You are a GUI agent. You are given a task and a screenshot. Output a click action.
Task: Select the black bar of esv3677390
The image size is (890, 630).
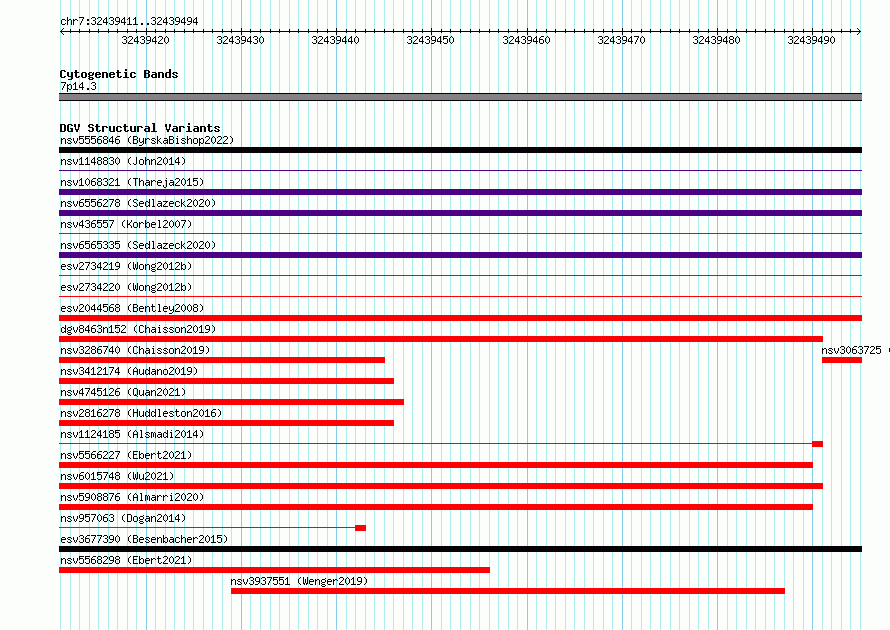click(x=460, y=549)
